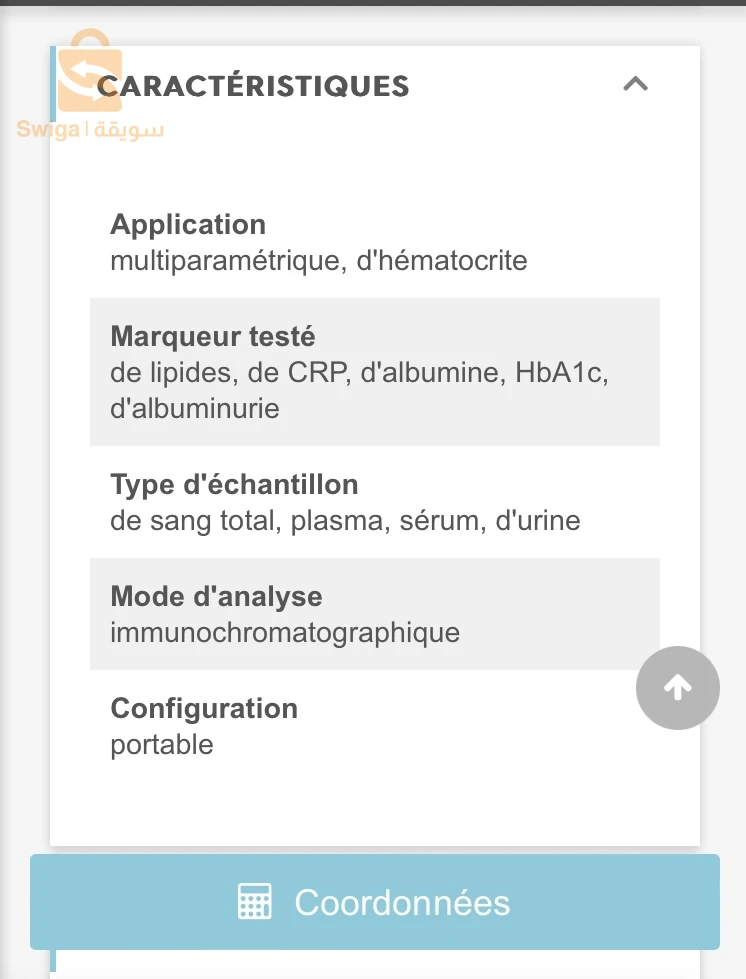Screen dimensions: 746x979
Task: Select the Swiga brand watermark
Action: click(90, 128)
